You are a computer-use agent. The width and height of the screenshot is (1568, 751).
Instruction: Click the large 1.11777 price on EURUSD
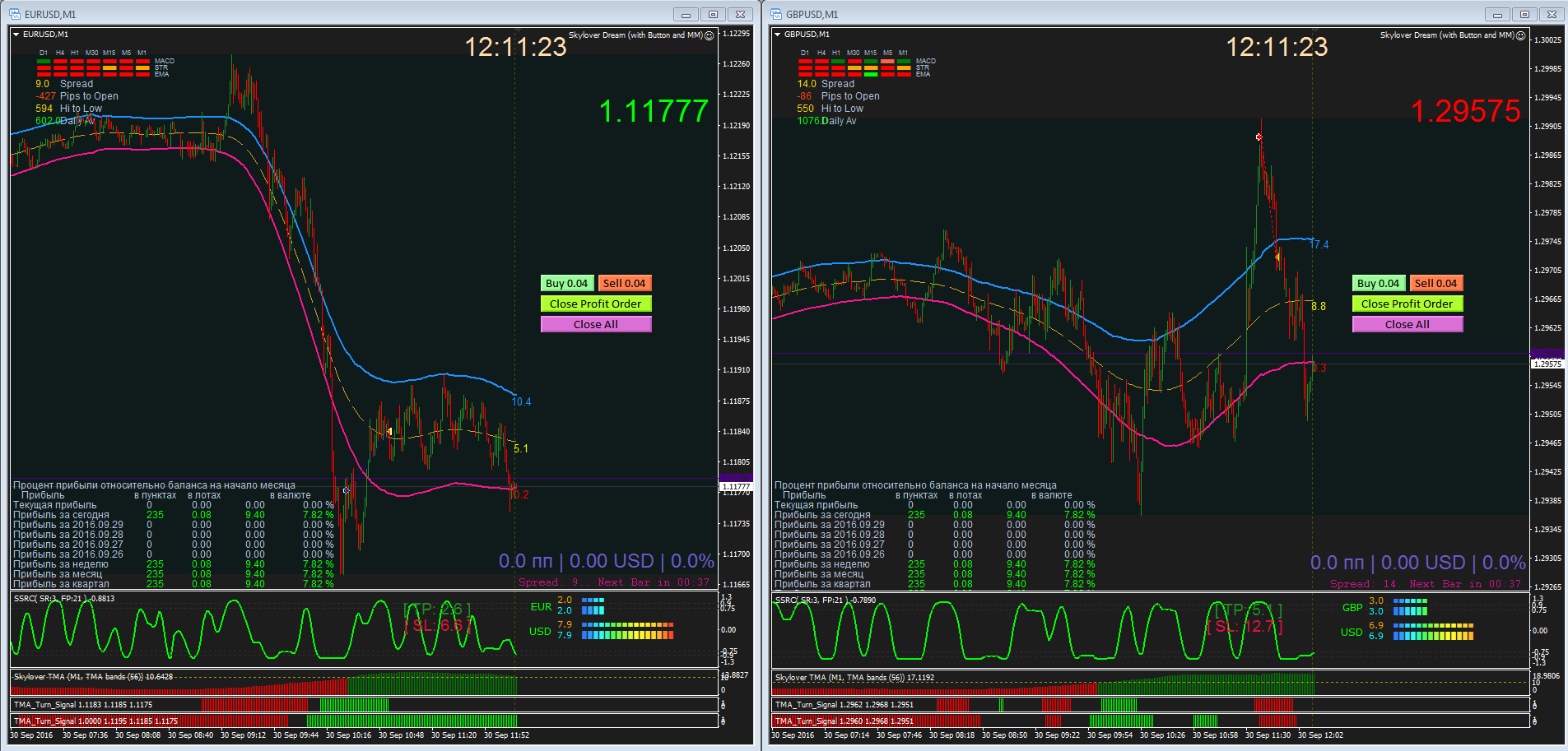pyautogui.click(x=654, y=111)
